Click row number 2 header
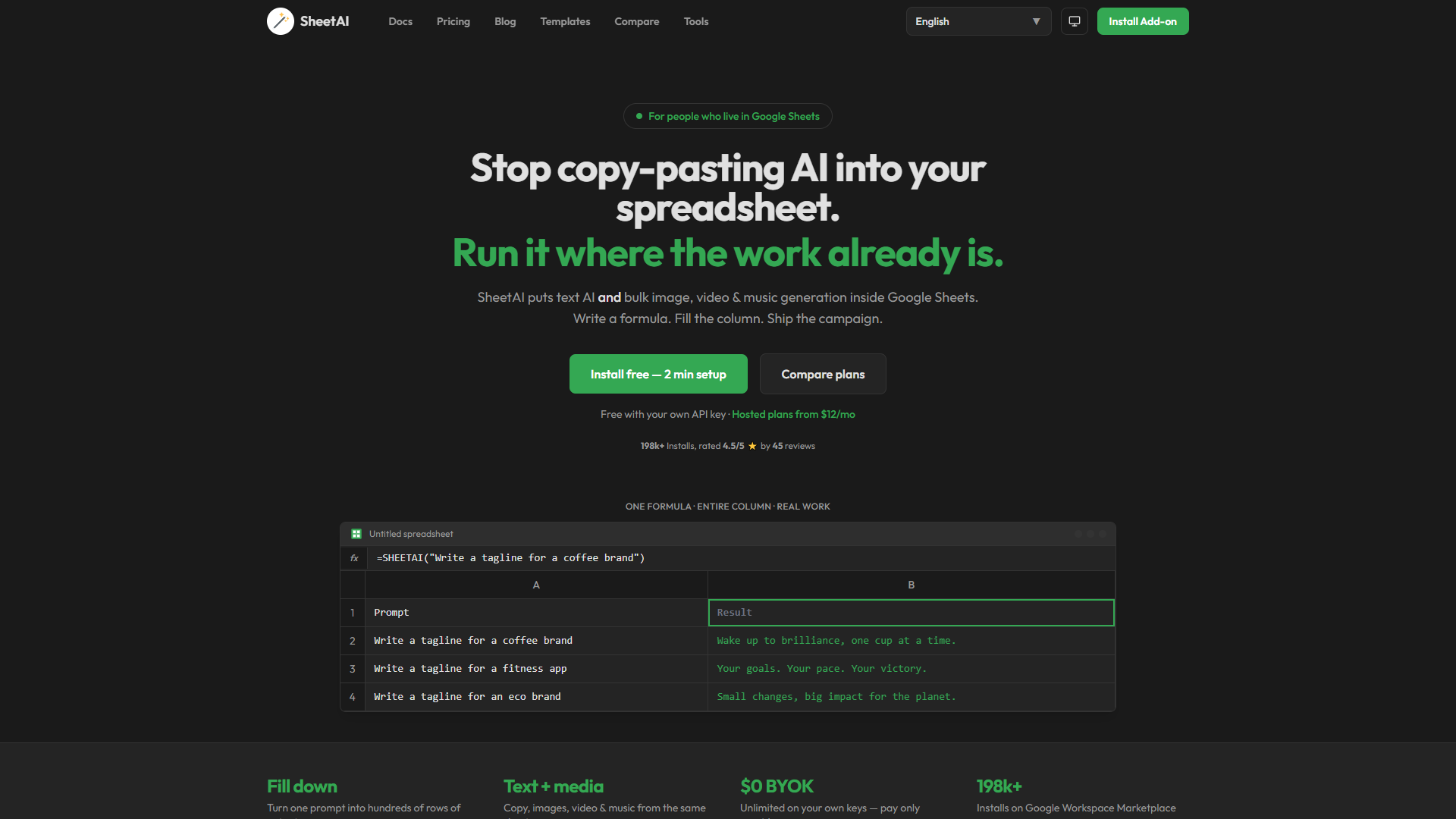Image resolution: width=1456 pixels, height=819 pixels. [x=353, y=641]
